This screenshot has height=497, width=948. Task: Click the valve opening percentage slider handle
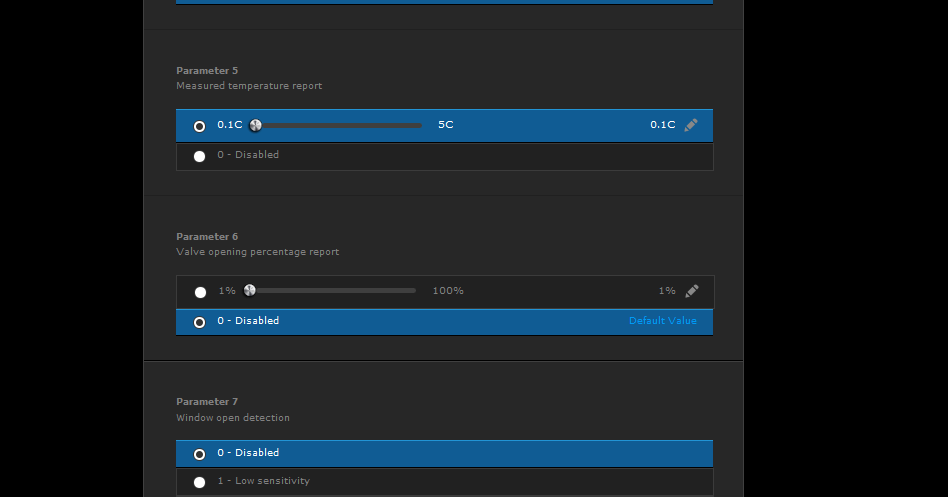coord(250,291)
